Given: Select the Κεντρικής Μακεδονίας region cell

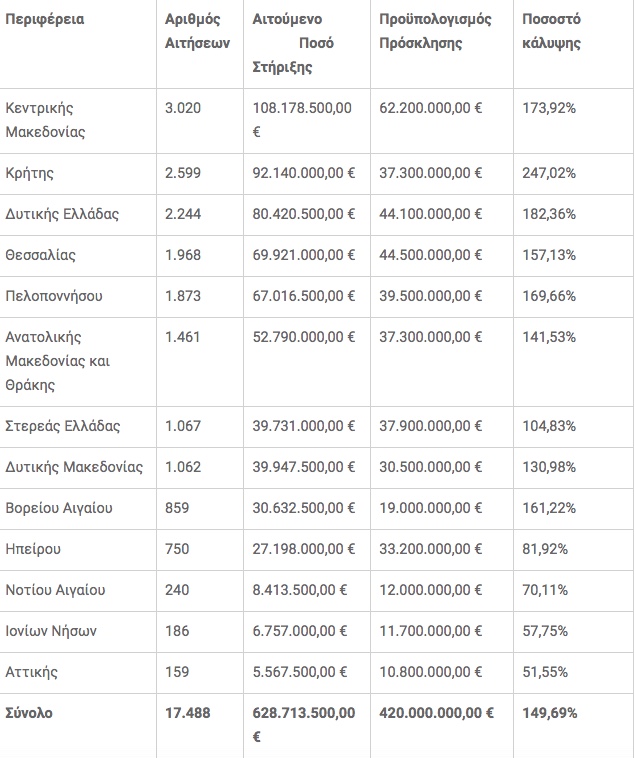Looking at the screenshot, I should (45, 119).
